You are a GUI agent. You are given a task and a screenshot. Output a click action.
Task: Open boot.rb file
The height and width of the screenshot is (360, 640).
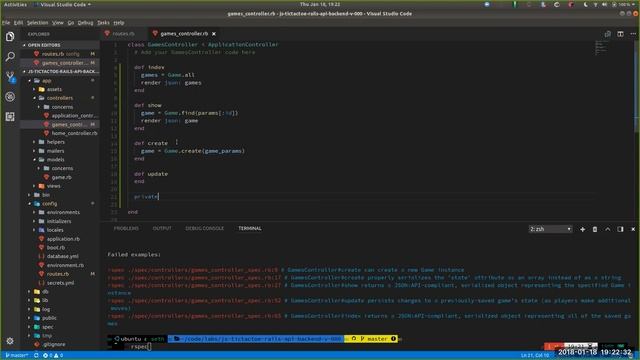click(x=56, y=248)
